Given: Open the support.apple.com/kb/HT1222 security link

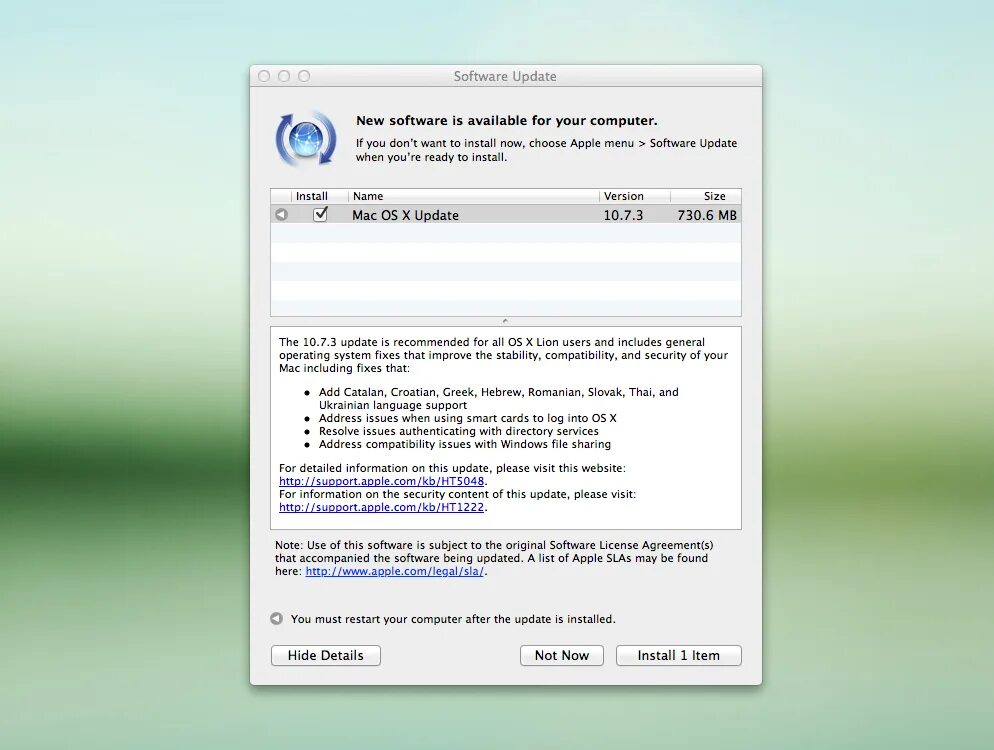Looking at the screenshot, I should click(x=382, y=507).
